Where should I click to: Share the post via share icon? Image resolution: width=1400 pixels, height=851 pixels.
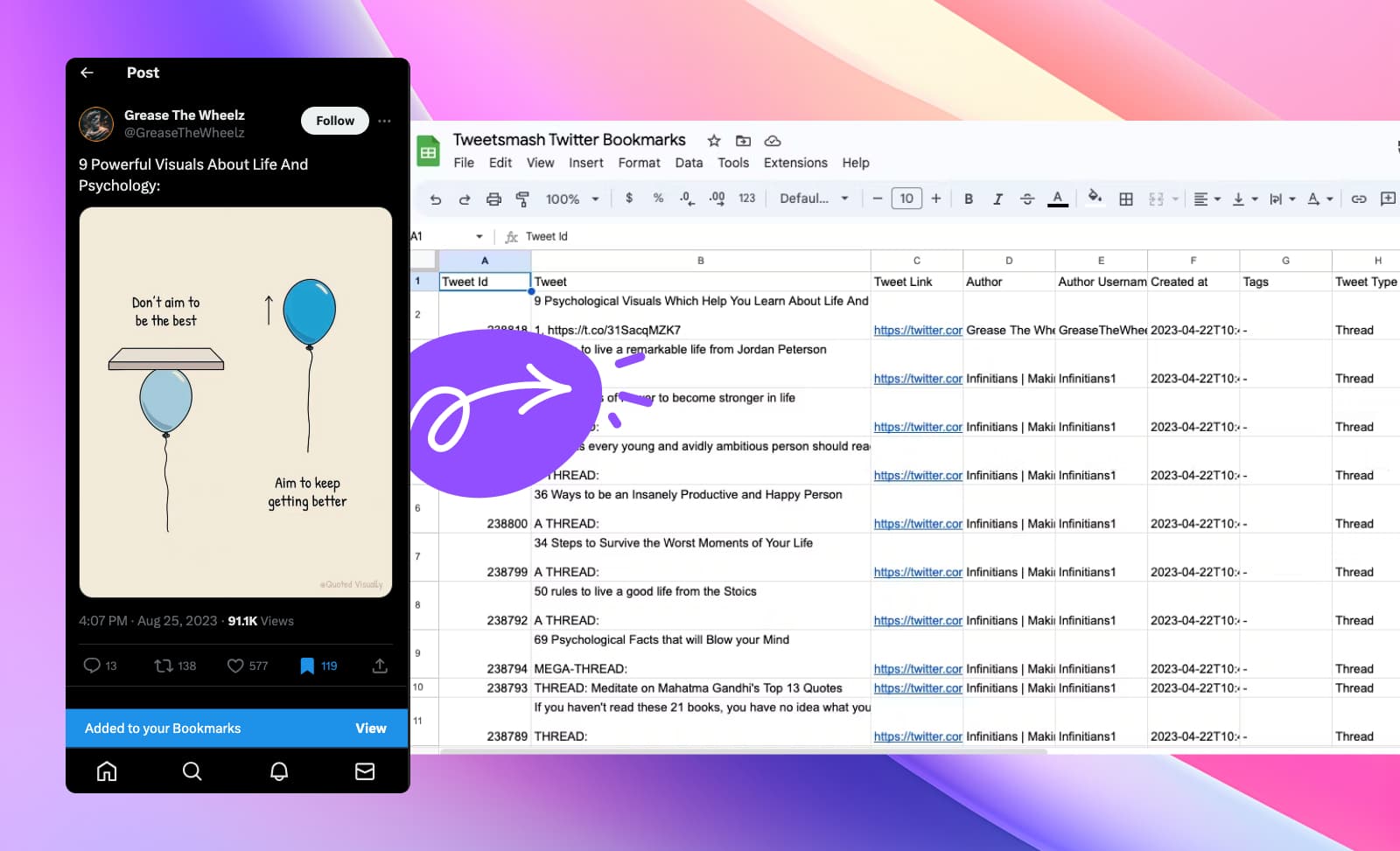point(380,666)
